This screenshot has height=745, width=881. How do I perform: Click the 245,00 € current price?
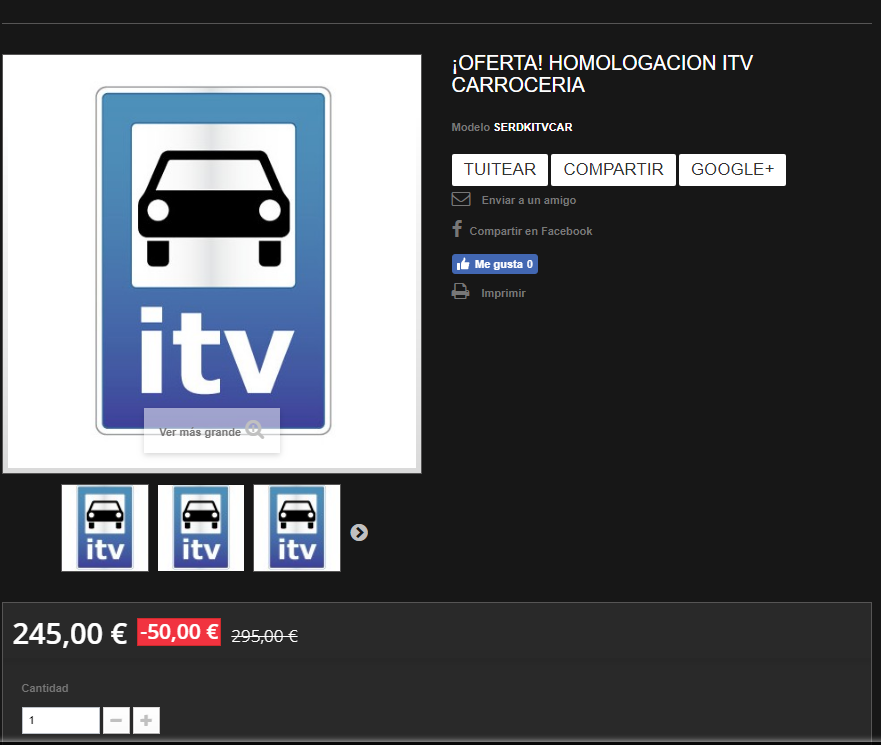70,634
